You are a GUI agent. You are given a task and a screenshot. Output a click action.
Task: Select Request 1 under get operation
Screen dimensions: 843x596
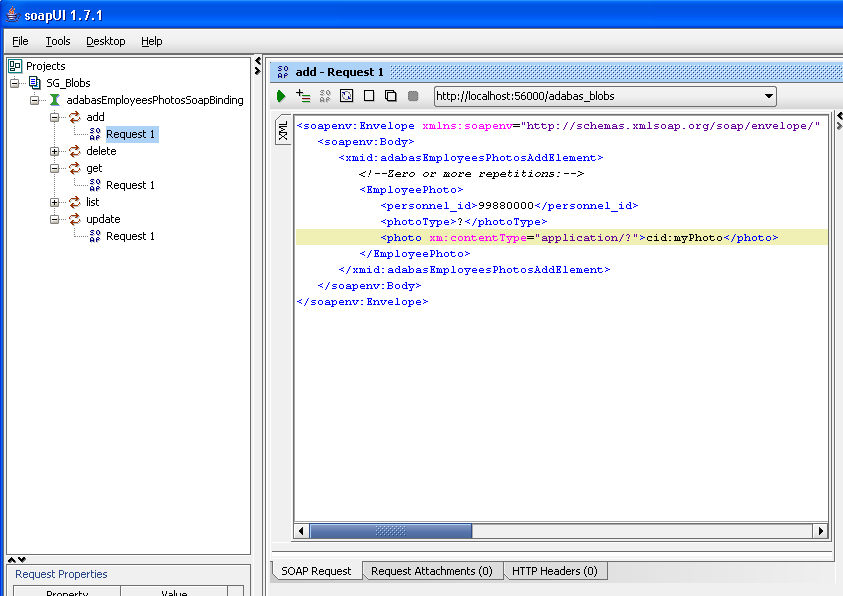coord(131,185)
